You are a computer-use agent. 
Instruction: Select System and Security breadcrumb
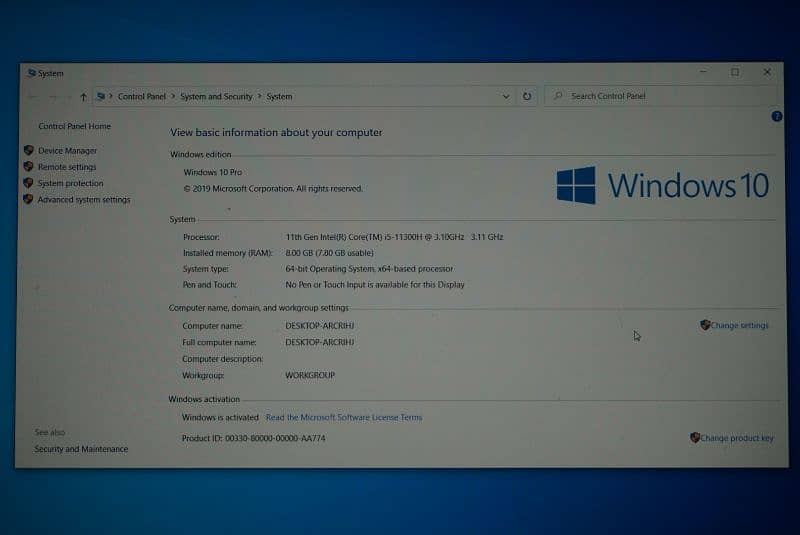tap(216, 96)
